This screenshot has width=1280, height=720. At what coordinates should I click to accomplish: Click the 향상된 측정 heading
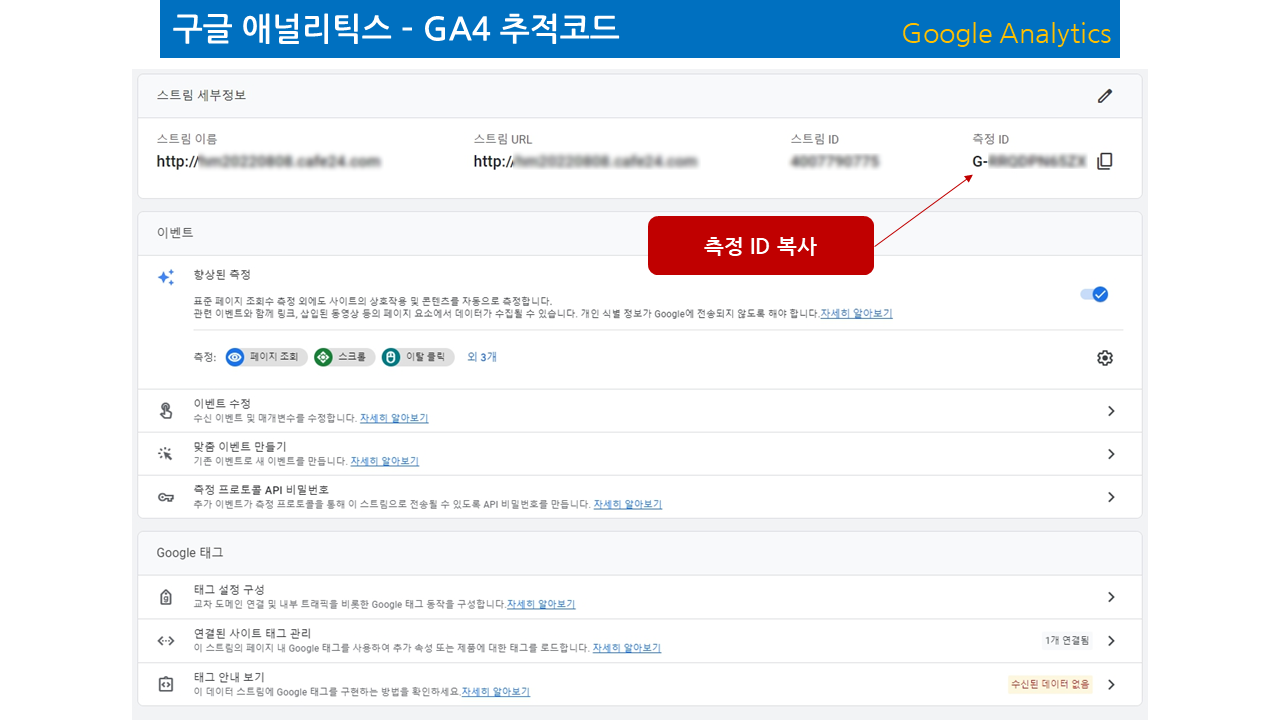point(222,274)
